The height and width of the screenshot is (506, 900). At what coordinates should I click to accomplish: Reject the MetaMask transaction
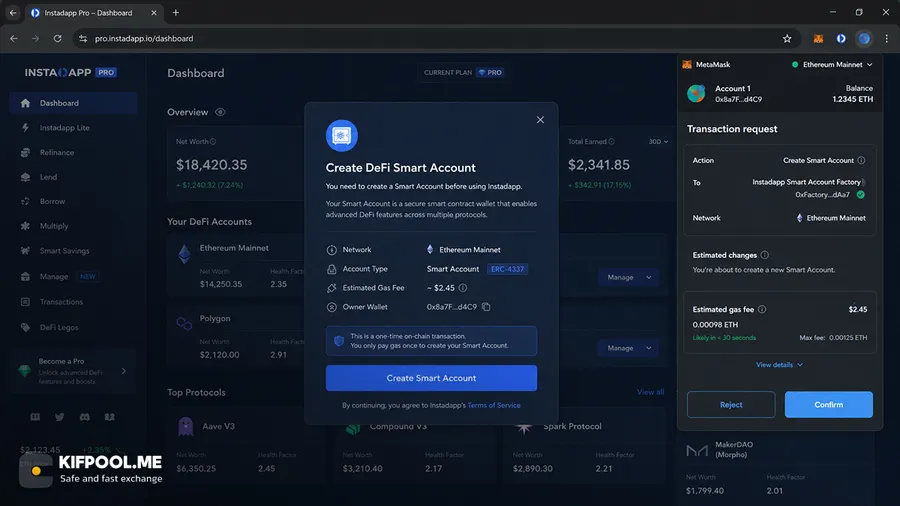coord(731,405)
